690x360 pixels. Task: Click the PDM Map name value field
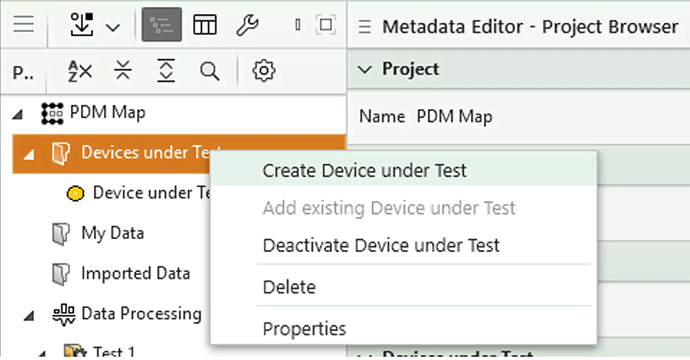pyautogui.click(x=454, y=117)
